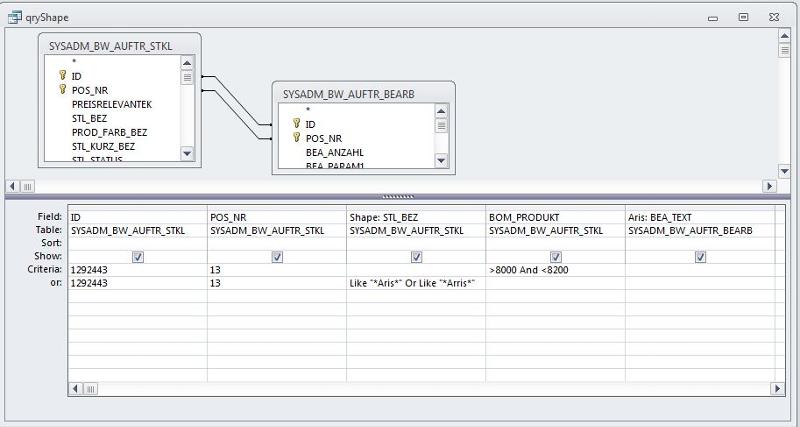Close the qryShape window
The height and width of the screenshot is (427, 800).
point(774,17)
